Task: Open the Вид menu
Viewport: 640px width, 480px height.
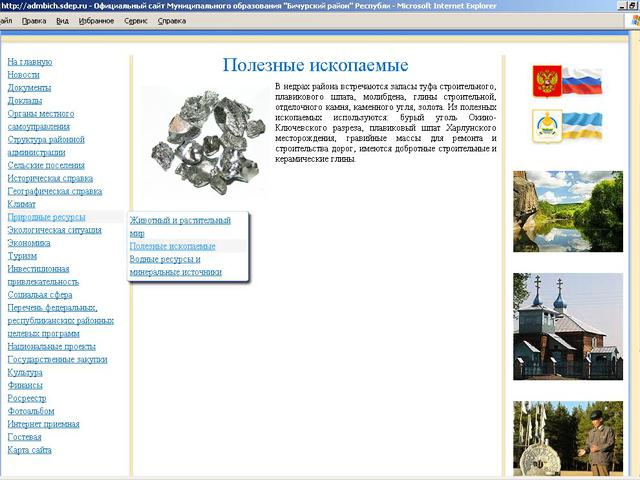Action: (x=62, y=21)
